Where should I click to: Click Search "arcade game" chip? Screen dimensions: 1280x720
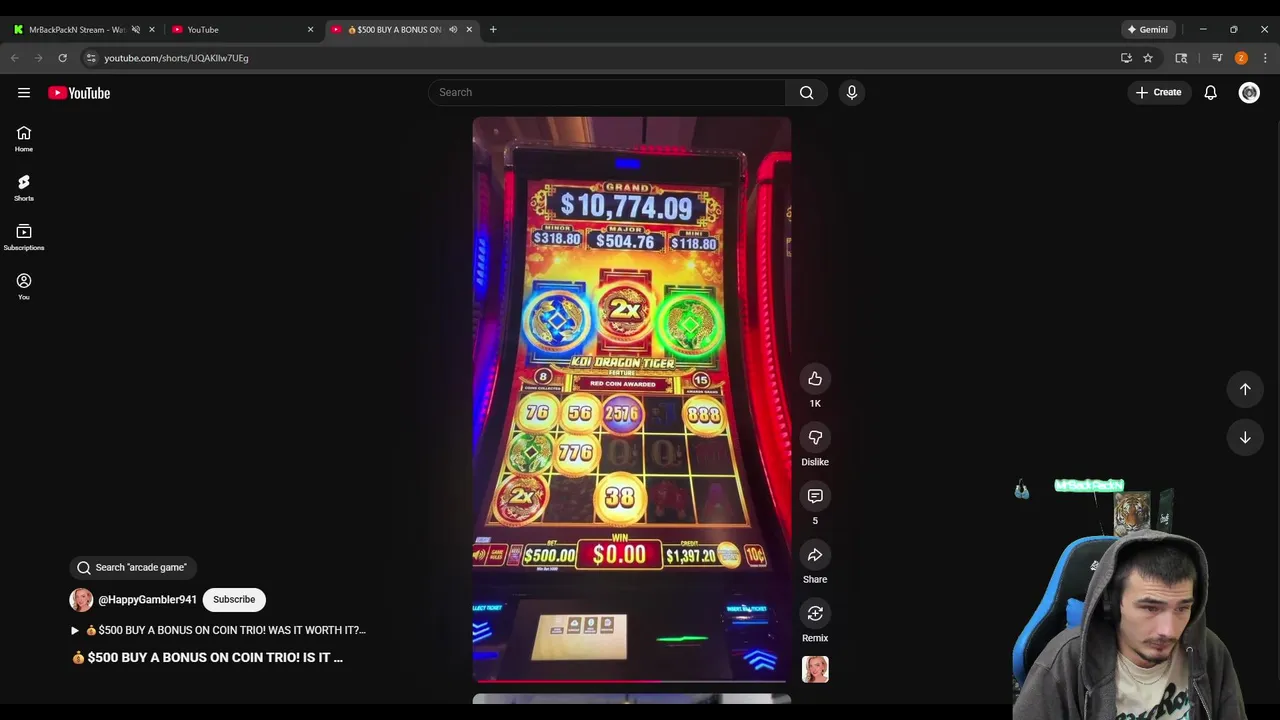coord(133,567)
